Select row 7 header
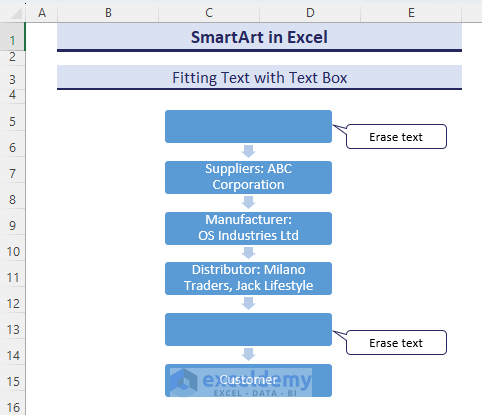This screenshot has width=482, height=415. 12,170
